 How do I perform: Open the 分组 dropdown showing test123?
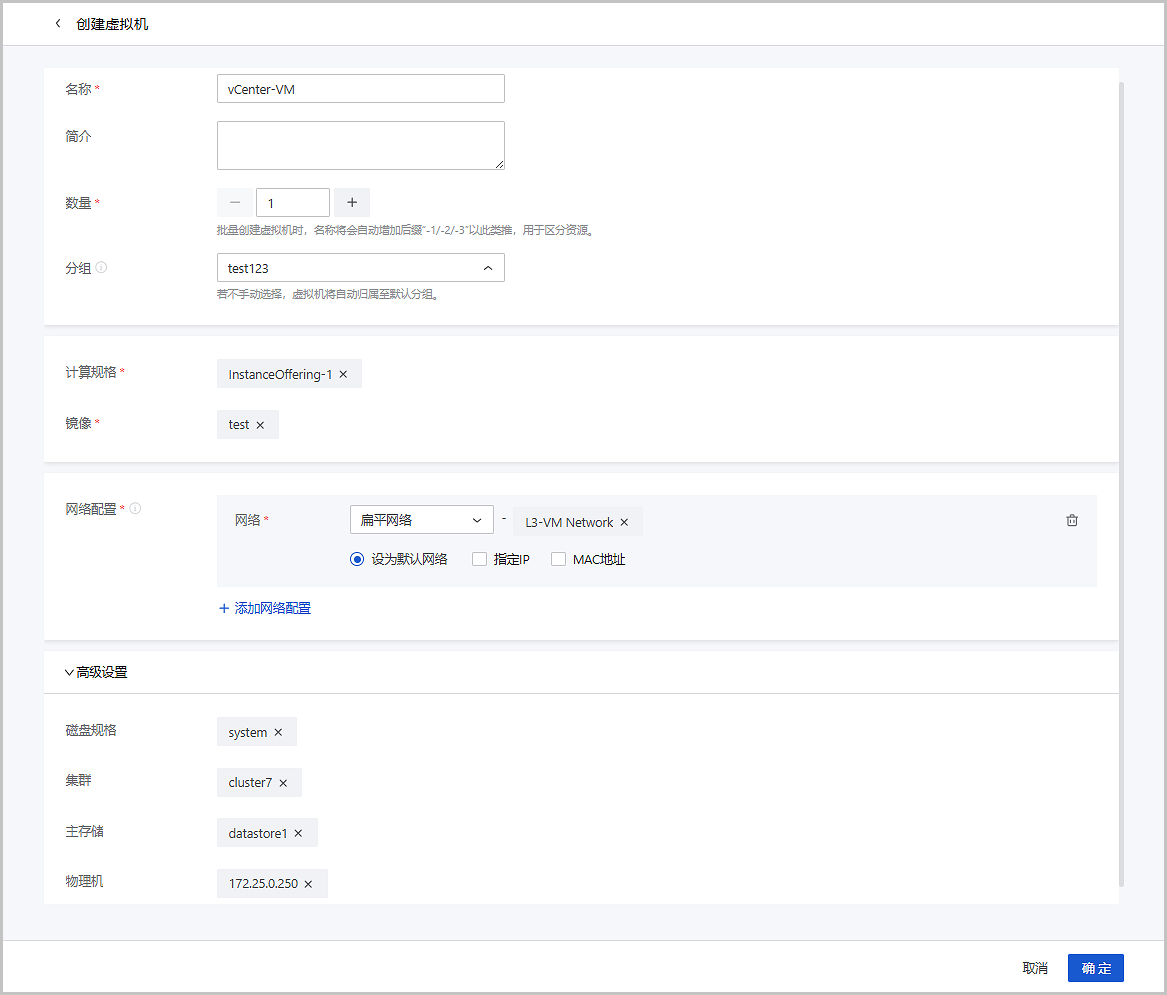click(361, 268)
